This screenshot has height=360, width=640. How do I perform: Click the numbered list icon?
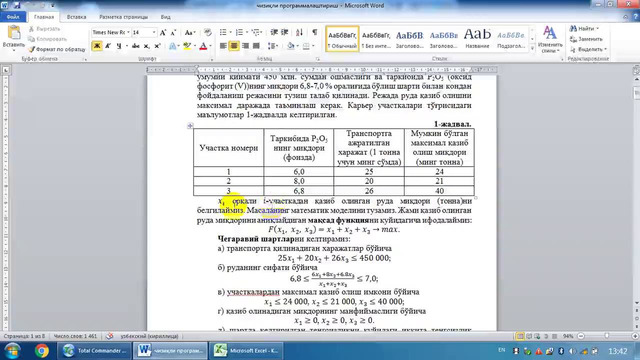(239, 32)
